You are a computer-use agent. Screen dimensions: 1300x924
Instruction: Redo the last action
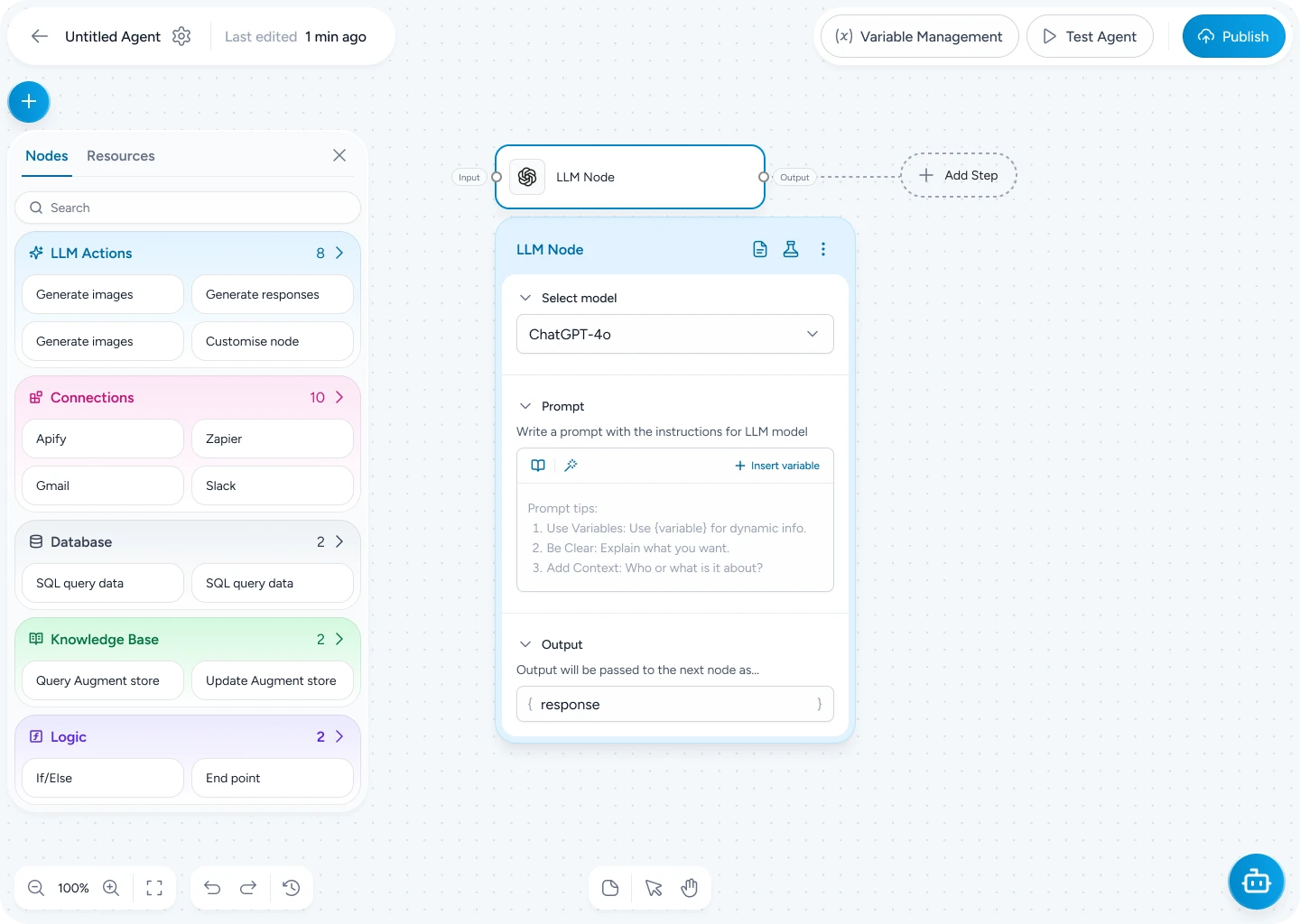(248, 888)
